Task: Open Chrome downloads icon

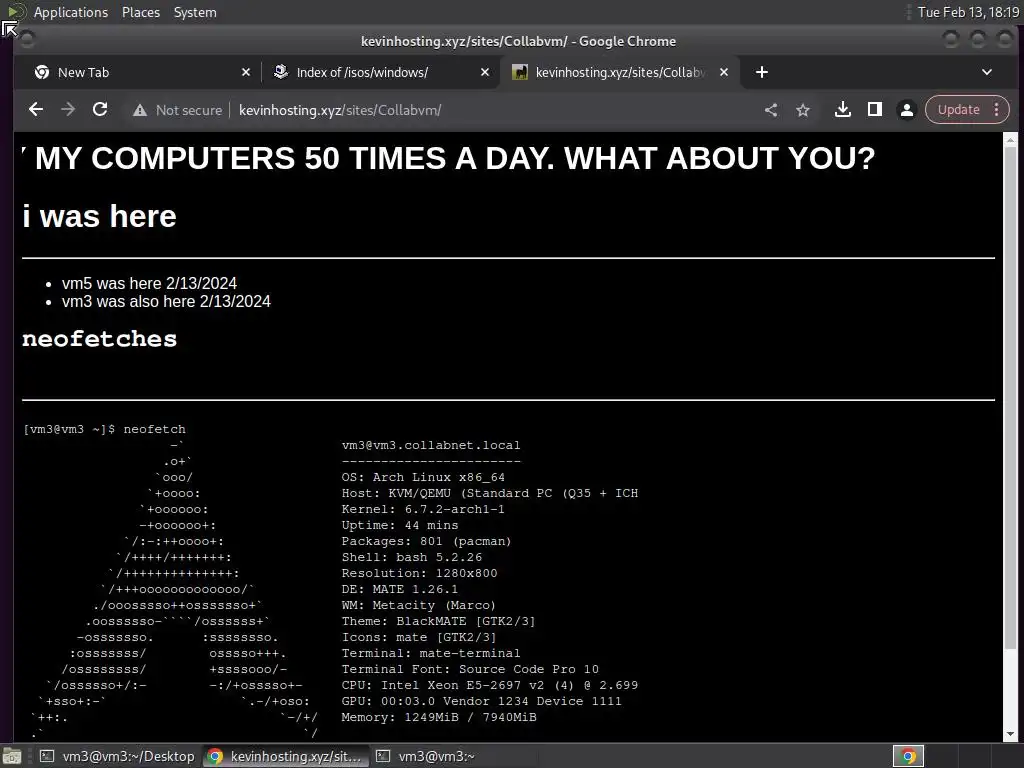Action: tap(842, 110)
